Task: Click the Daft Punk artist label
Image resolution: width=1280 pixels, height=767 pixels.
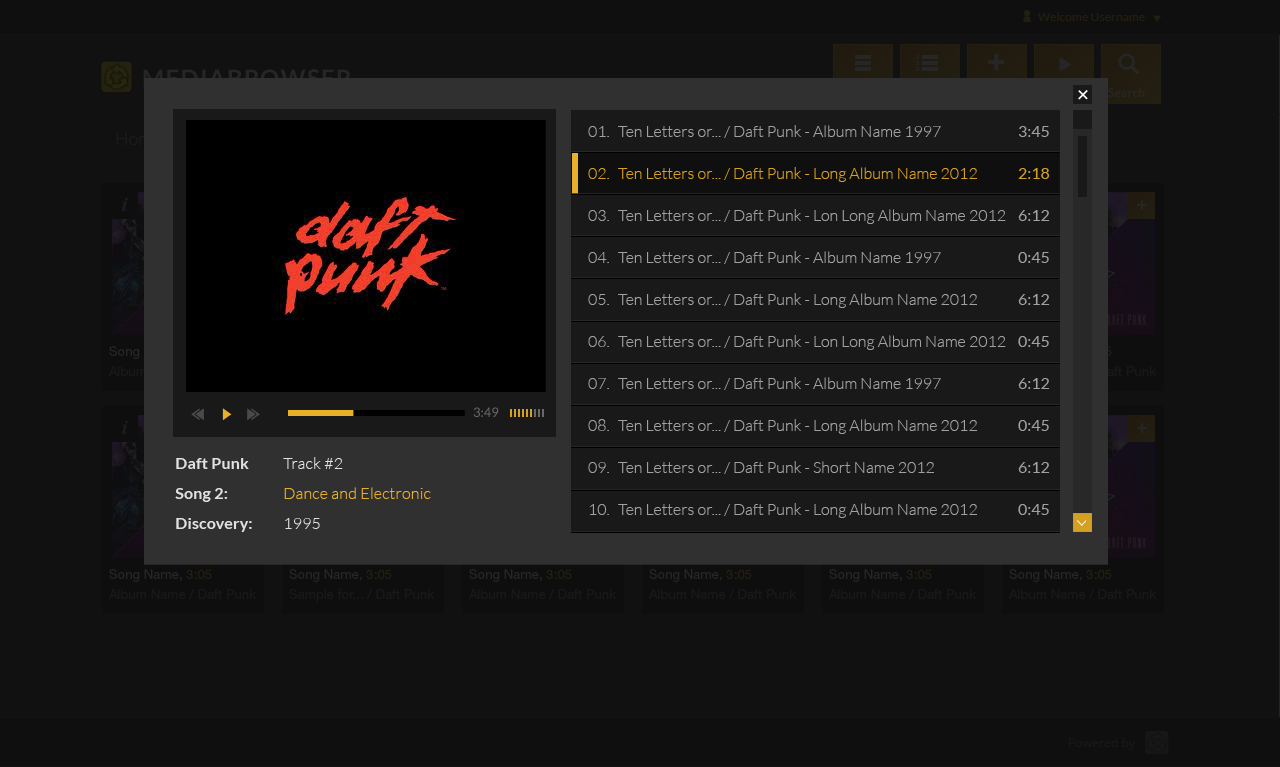Action: tap(212, 463)
